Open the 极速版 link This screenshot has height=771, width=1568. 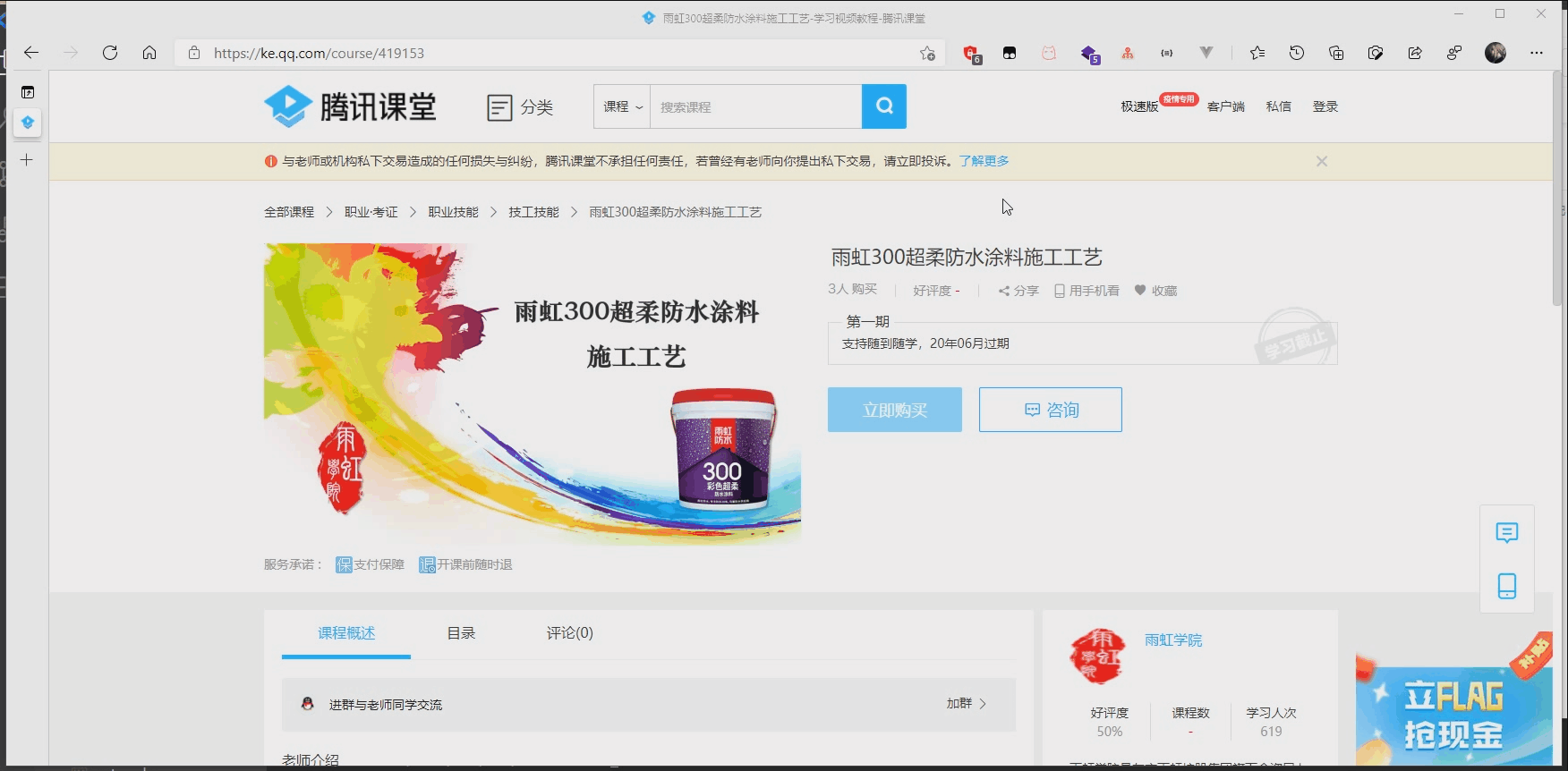1139,106
